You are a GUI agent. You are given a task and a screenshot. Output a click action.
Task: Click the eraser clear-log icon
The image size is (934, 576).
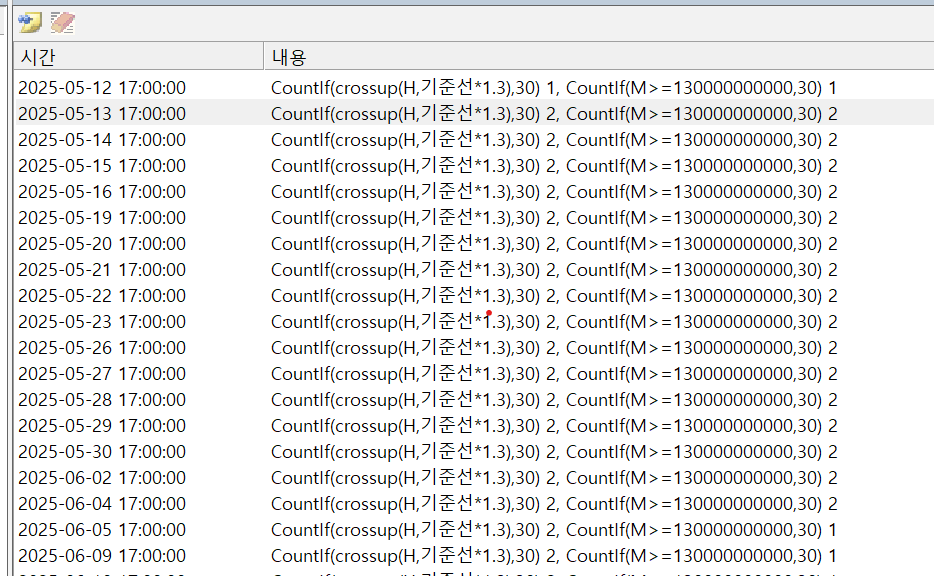click(x=63, y=22)
